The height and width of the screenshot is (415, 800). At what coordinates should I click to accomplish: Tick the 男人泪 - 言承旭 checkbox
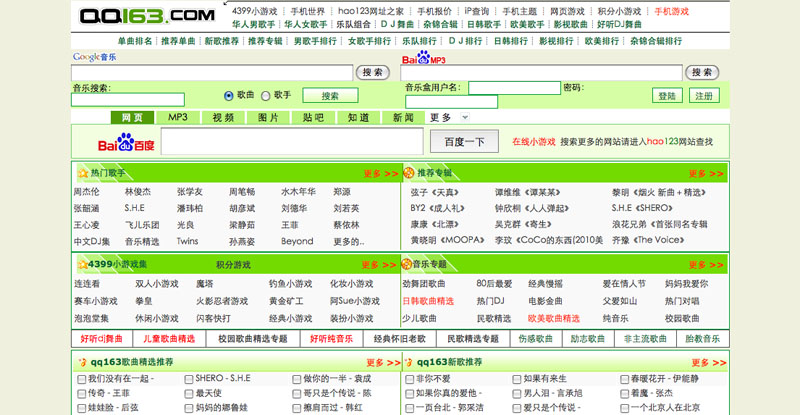[x=517, y=394]
